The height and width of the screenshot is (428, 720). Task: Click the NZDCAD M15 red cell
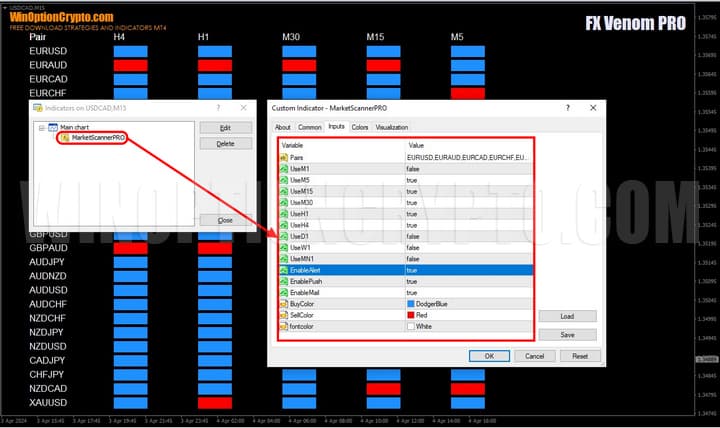[383, 389]
